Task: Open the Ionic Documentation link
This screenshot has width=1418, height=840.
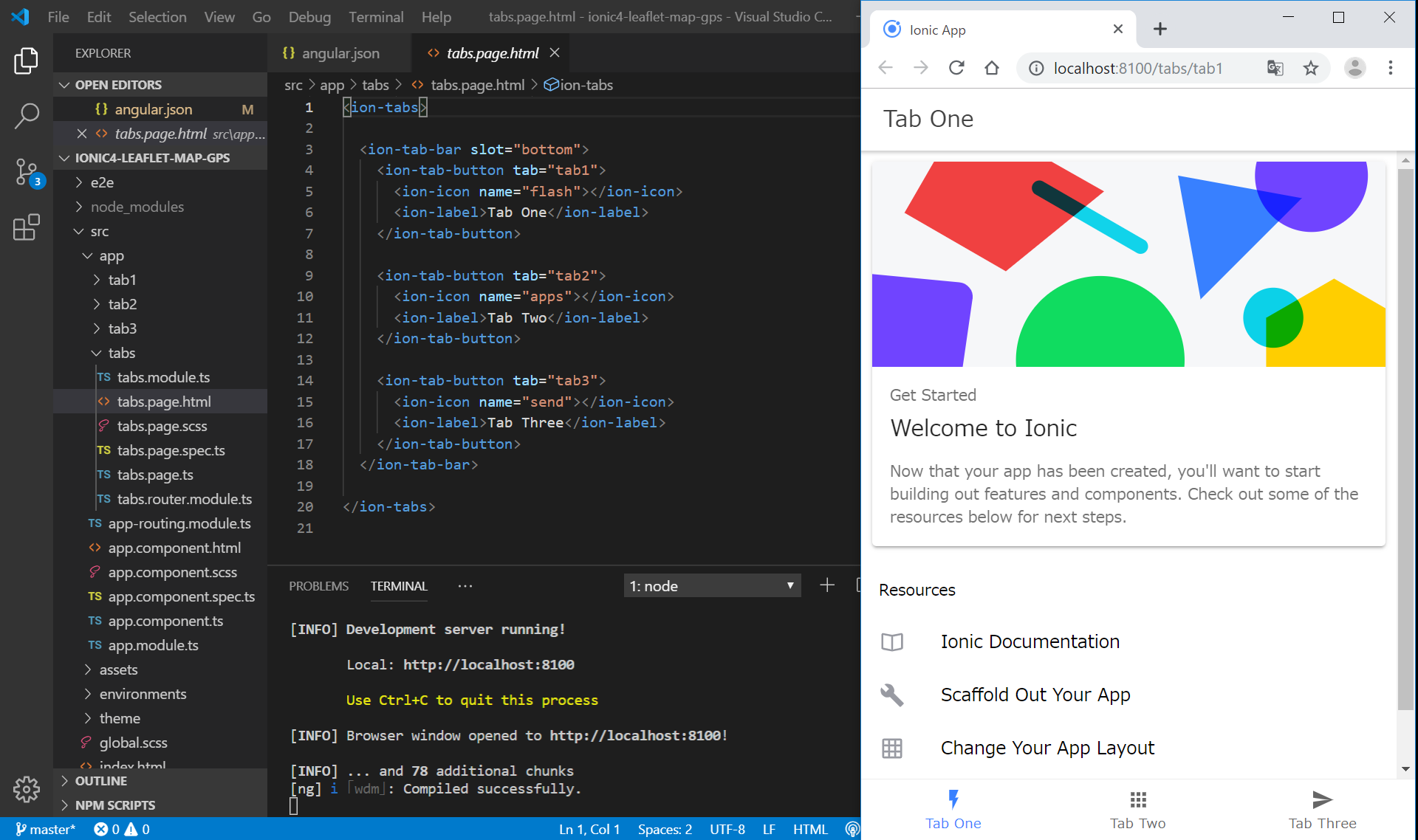Action: [1030, 641]
